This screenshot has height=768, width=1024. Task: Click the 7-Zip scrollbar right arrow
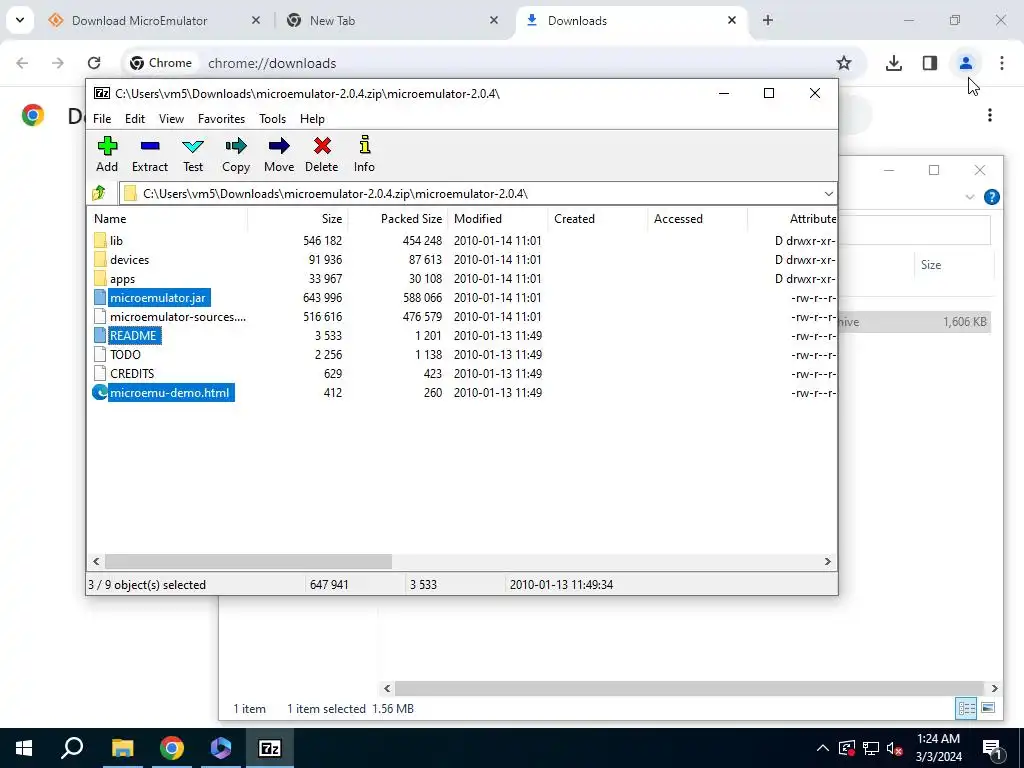click(827, 562)
